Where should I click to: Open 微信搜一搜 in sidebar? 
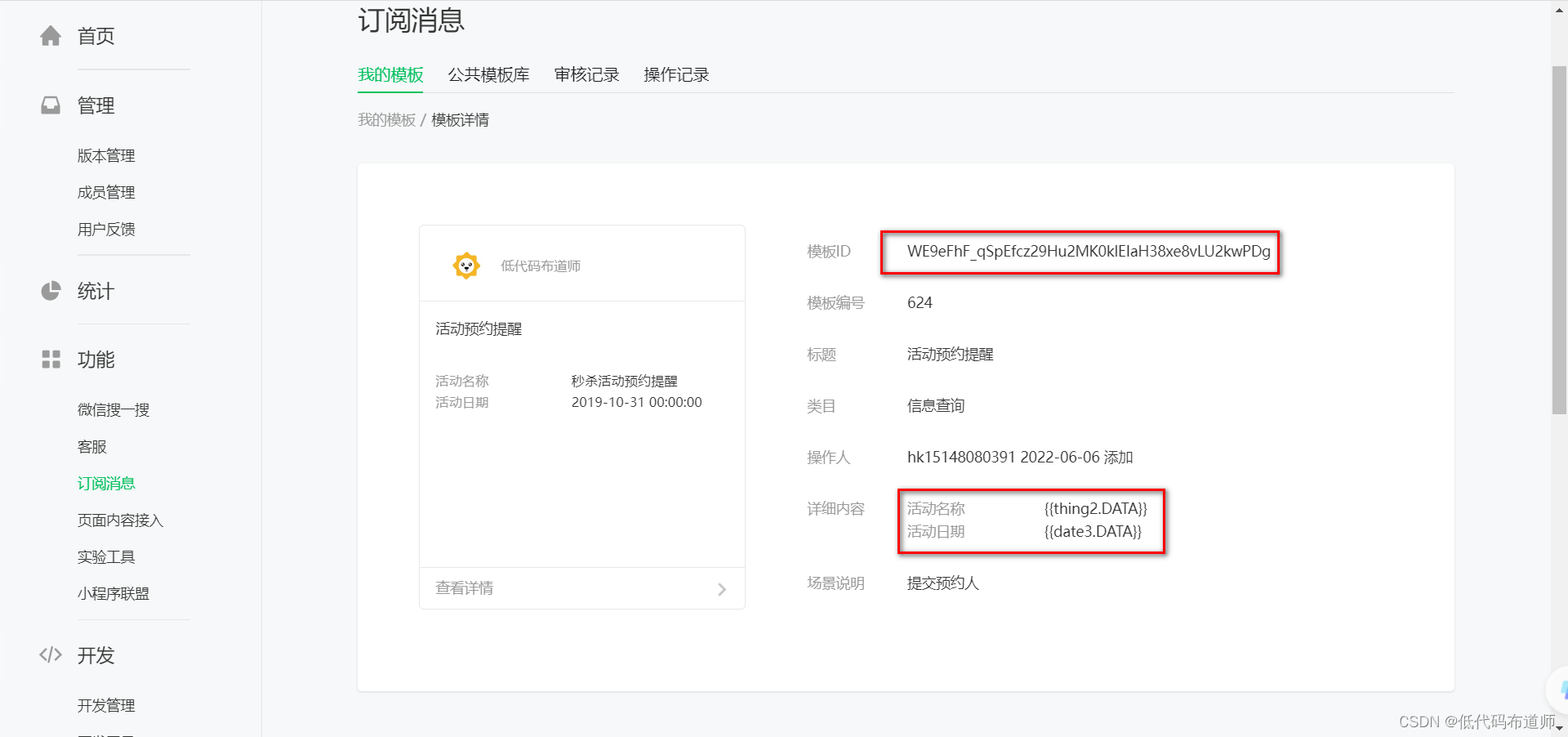tap(114, 409)
